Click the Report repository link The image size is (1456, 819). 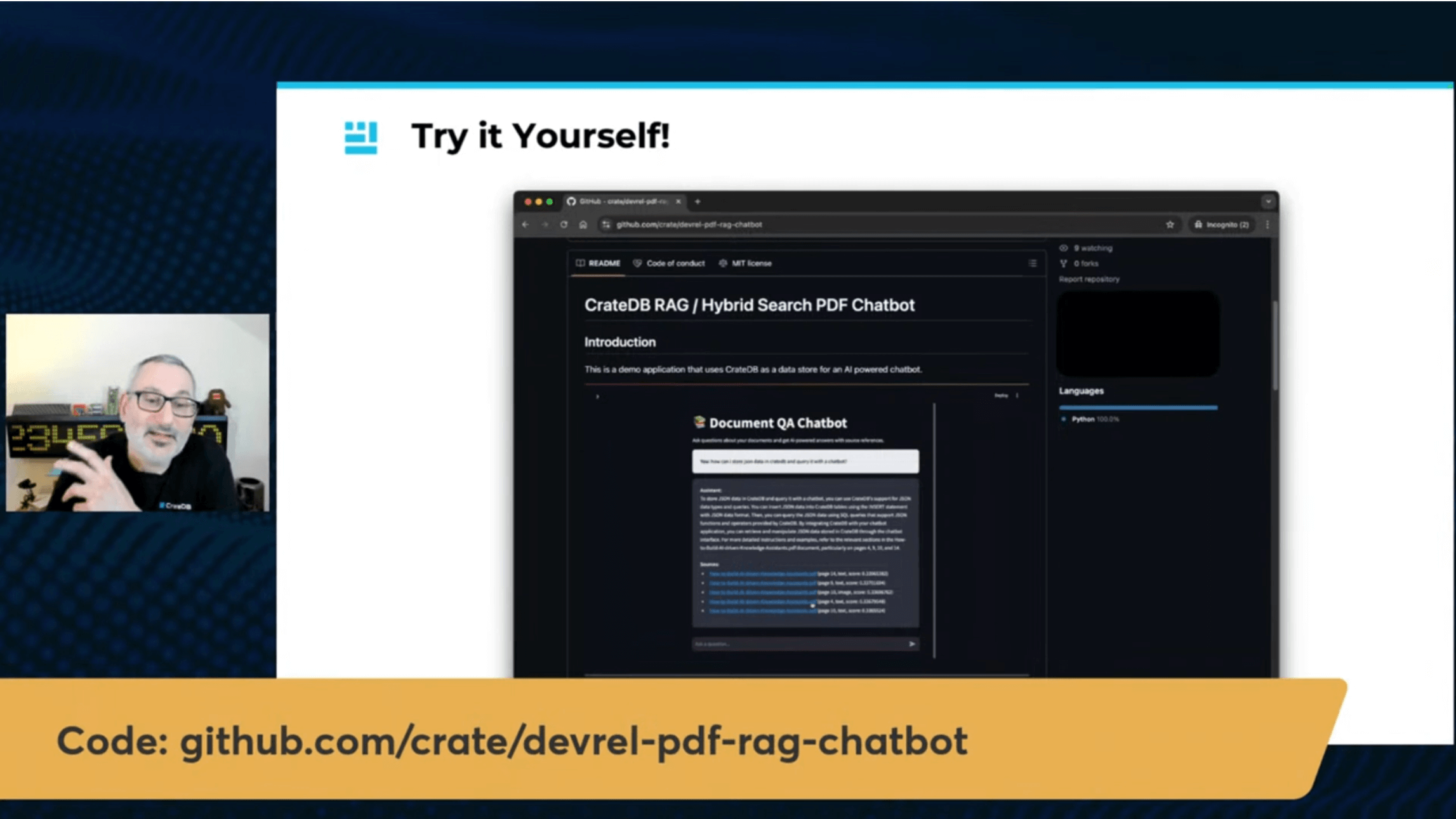point(1089,279)
